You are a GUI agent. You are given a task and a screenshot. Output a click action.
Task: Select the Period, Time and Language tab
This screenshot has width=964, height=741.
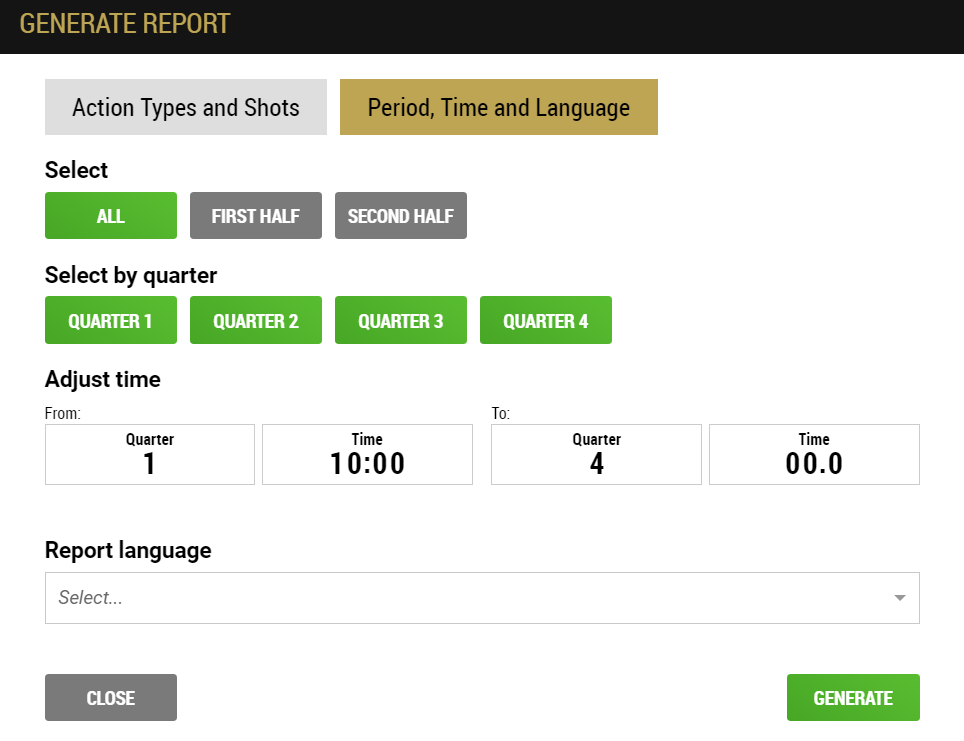coord(499,107)
